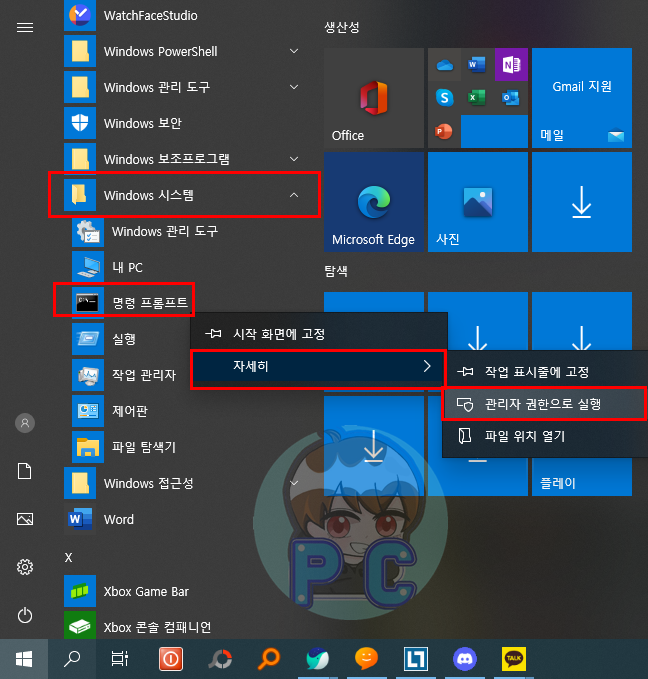The height and width of the screenshot is (679, 648).
Task: Open Documents icon in Start sidebar
Action: pos(25,471)
